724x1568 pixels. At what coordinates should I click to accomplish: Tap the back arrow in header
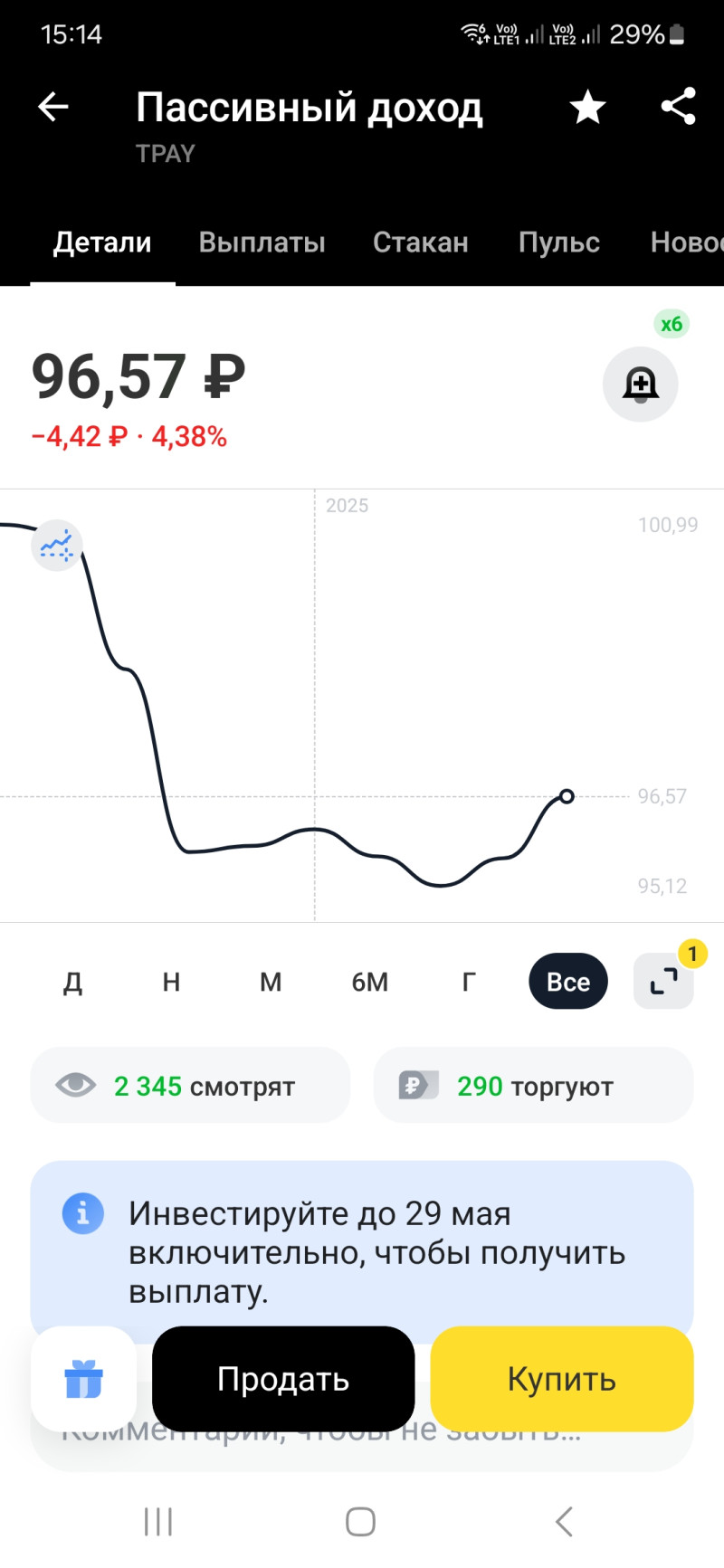[x=53, y=107]
